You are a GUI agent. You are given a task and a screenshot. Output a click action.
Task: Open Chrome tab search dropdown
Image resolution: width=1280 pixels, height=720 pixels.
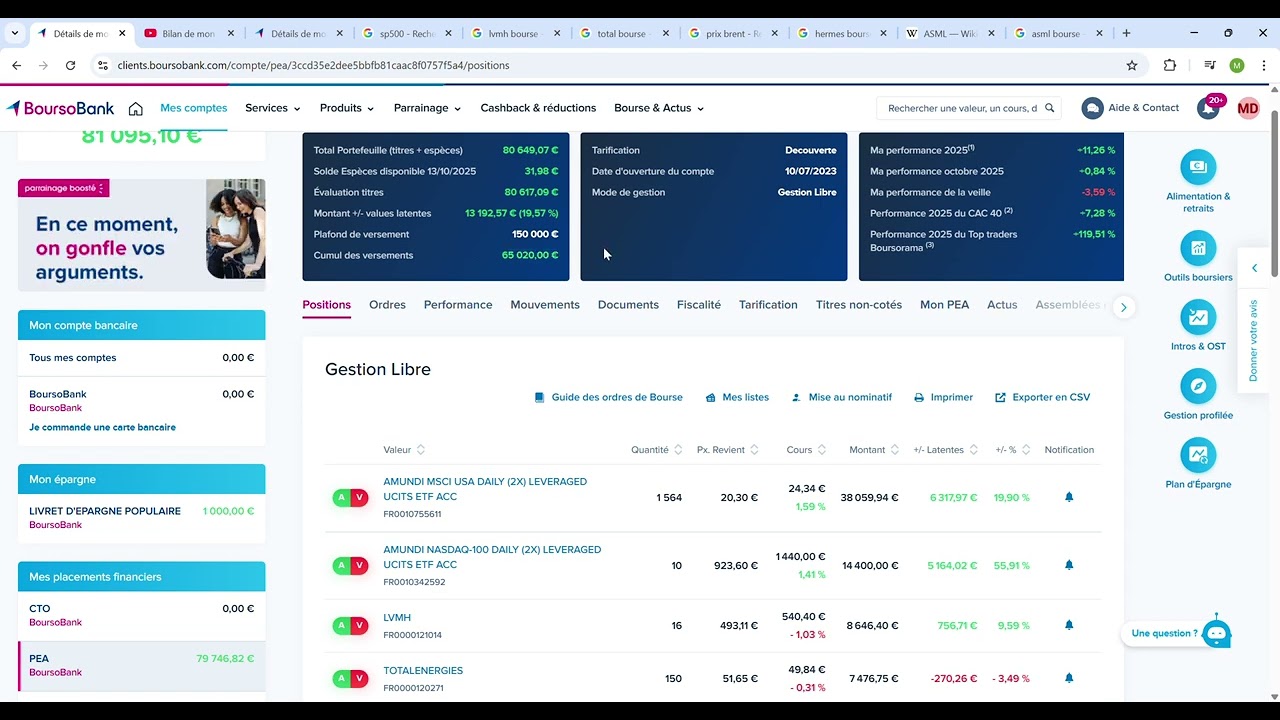[x=14, y=33]
